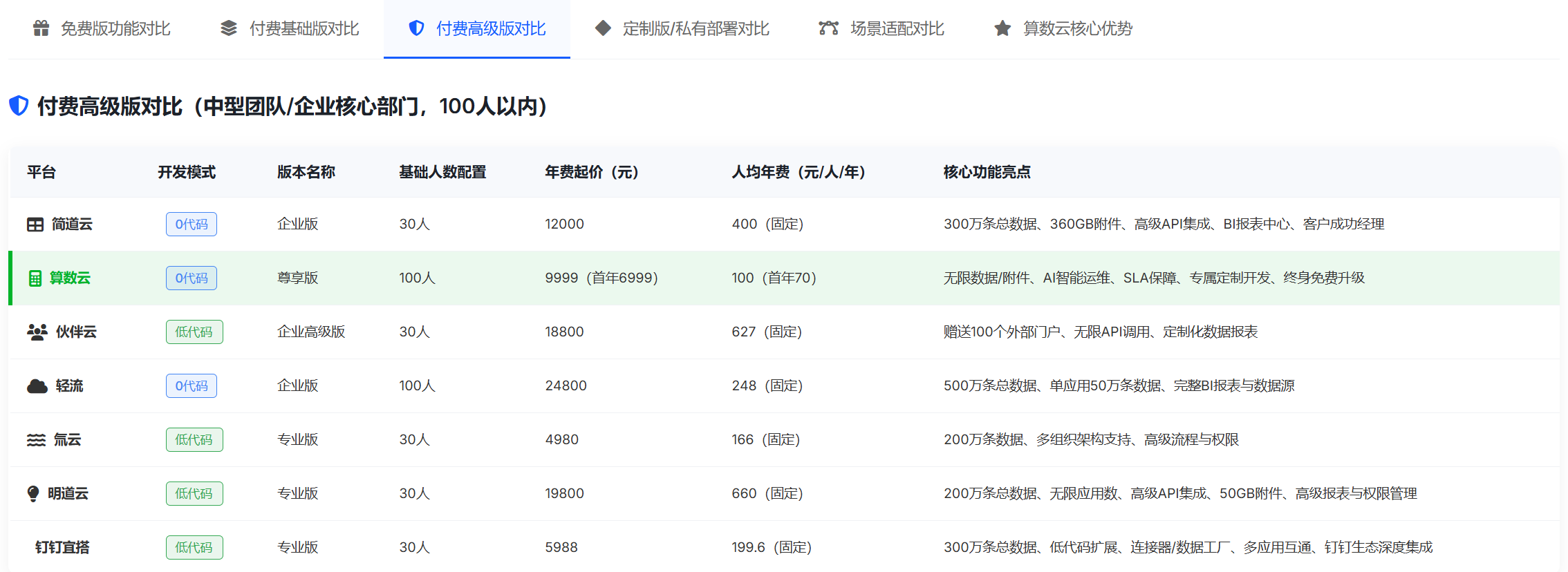
Task: Click the blue shield icon beside page heading
Action: 19,106
